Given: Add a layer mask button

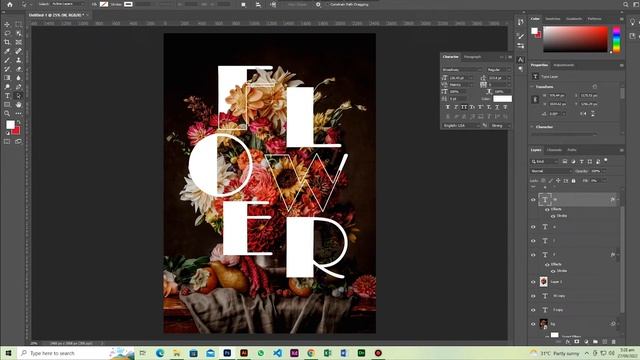Looking at the screenshot, I should pyautogui.click(x=577, y=342).
